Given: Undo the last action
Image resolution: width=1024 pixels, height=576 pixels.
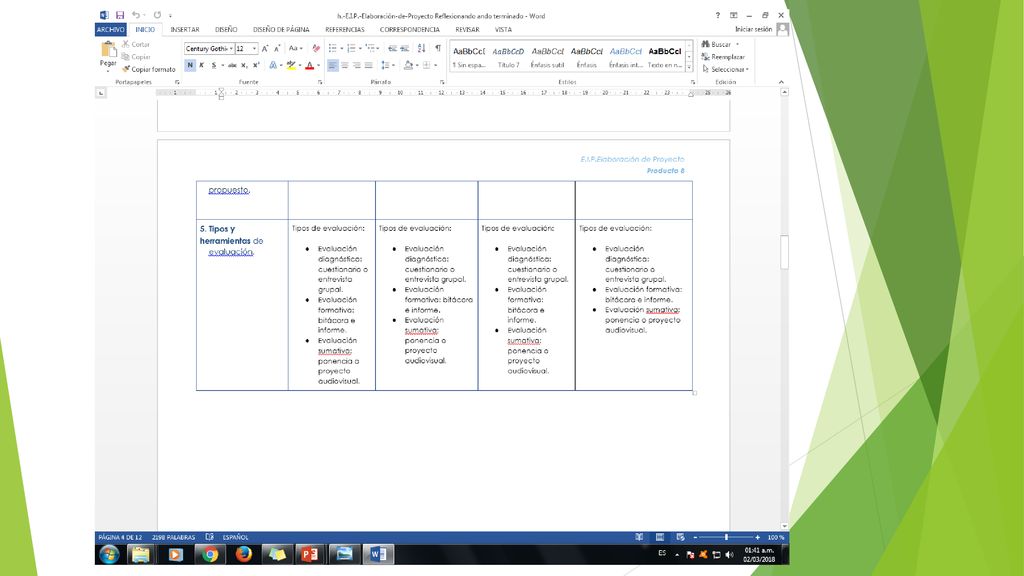Looking at the screenshot, I should pos(136,15).
